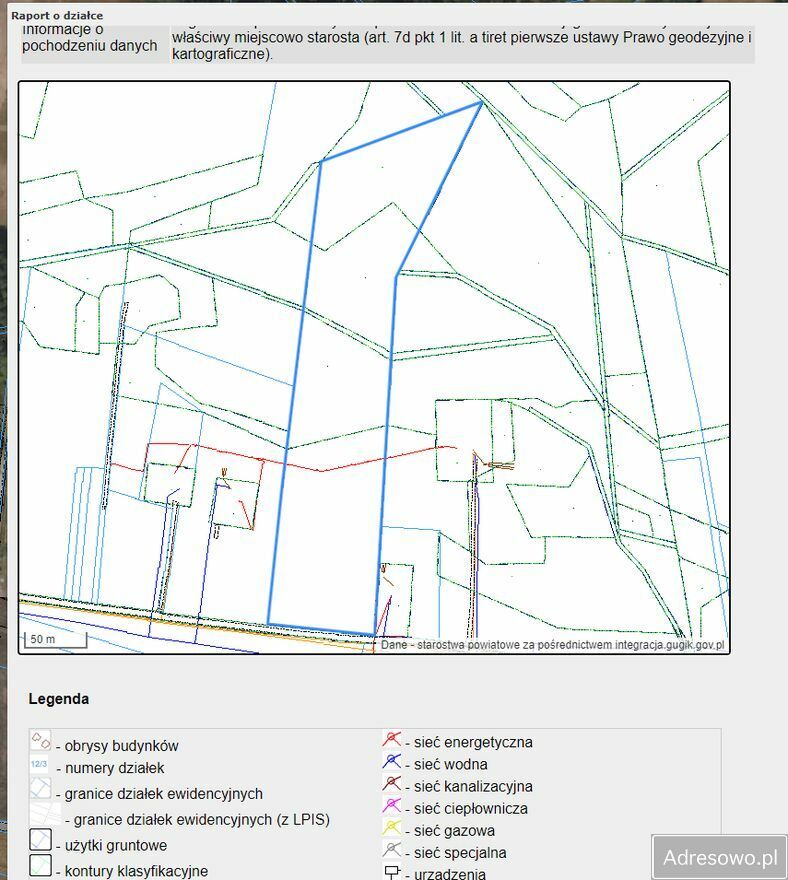Click the 50 m map scale bar

(55, 640)
